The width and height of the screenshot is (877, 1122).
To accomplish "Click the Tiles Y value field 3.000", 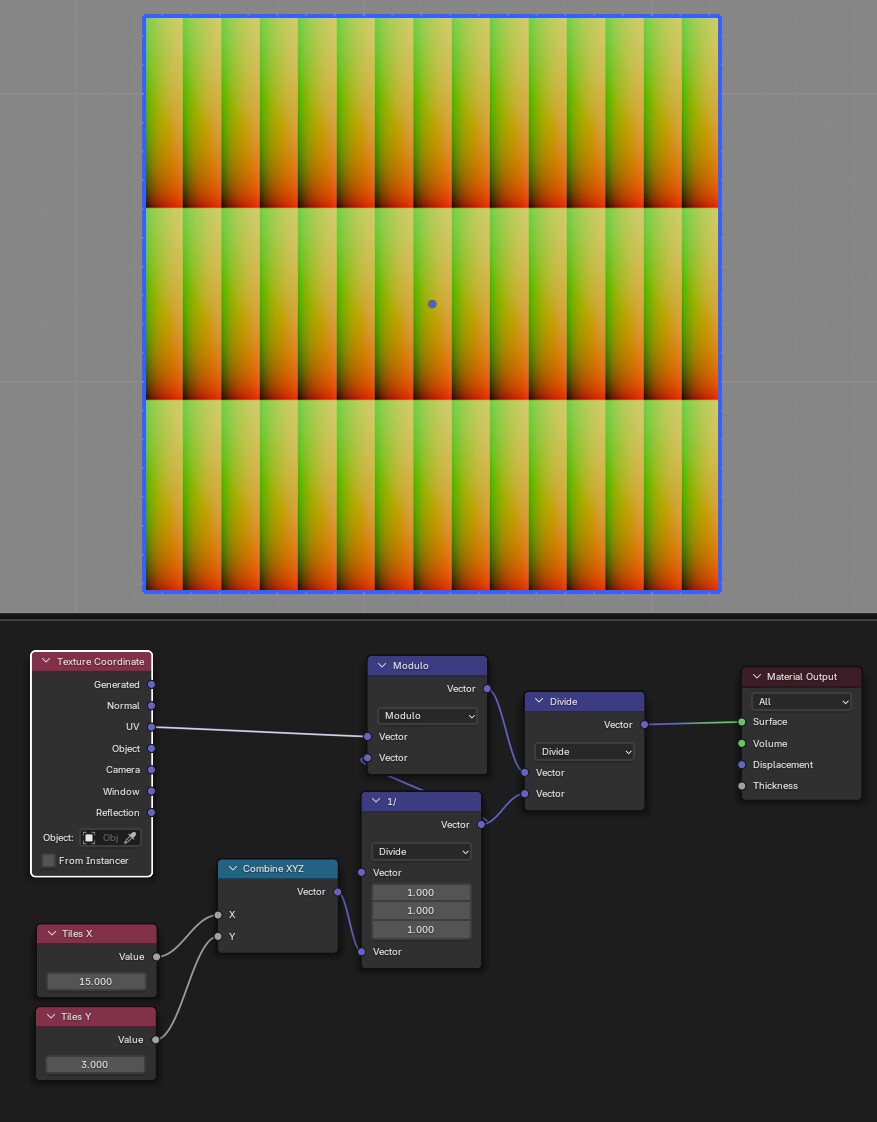I will [x=95, y=1064].
